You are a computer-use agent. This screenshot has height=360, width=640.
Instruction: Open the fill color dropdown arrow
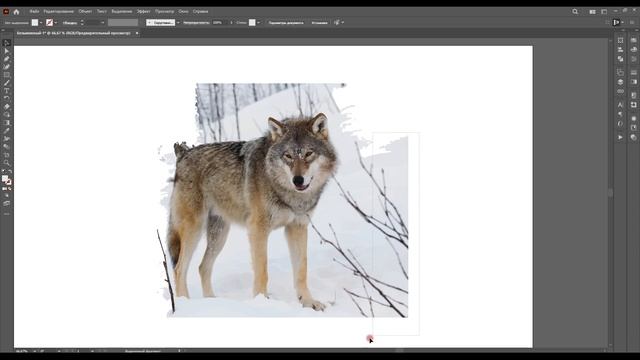click(x=41, y=23)
